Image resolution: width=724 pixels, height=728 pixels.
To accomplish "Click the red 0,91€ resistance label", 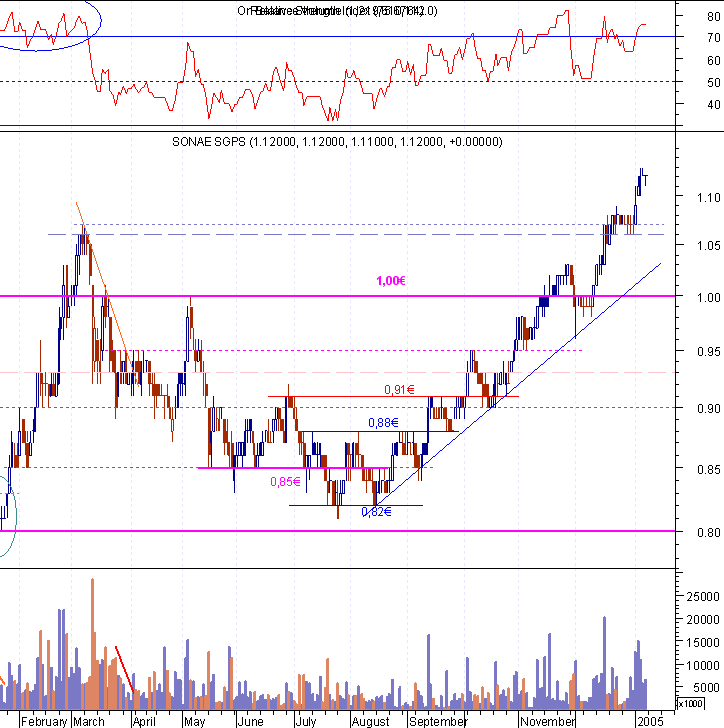I will (399, 390).
